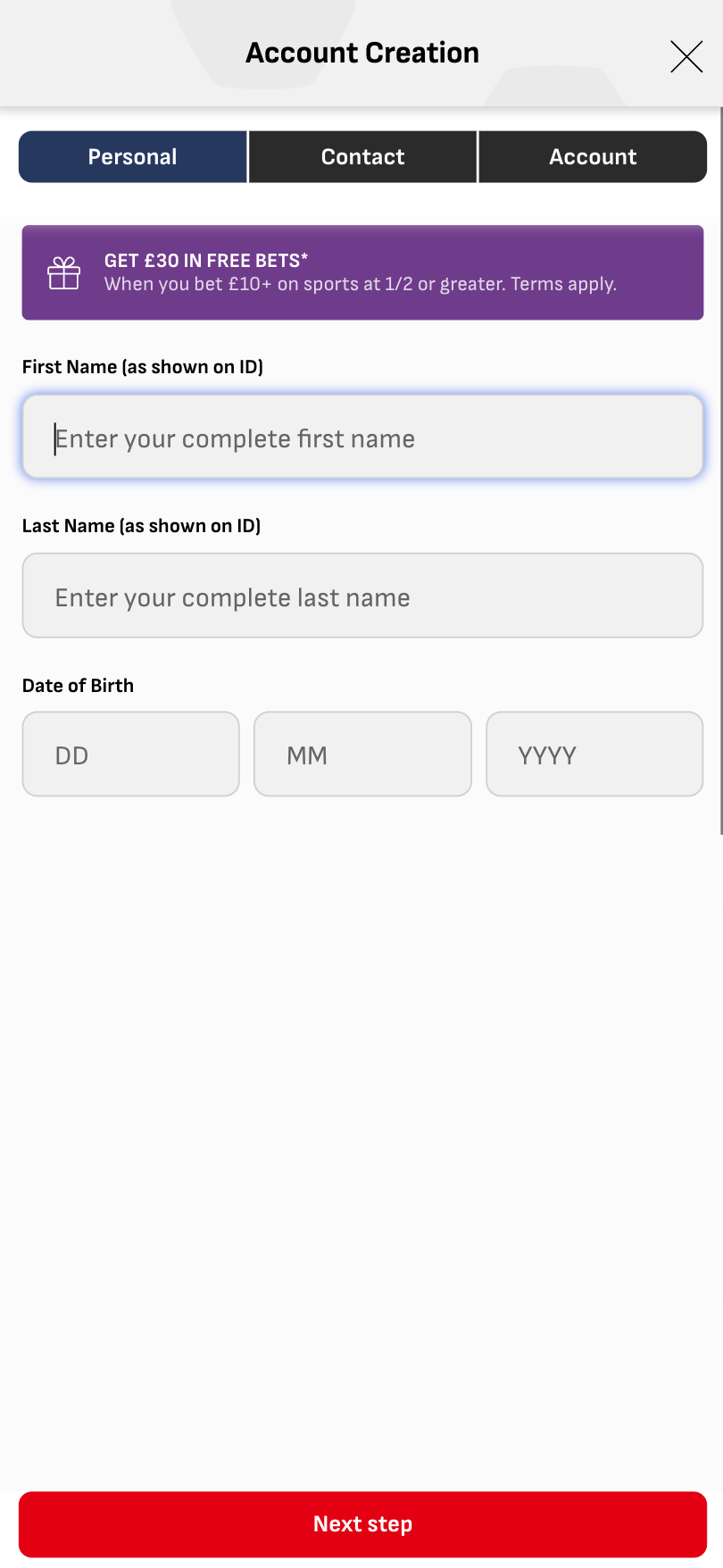
Task: Click the Account Creation title
Action: pyautogui.click(x=362, y=54)
